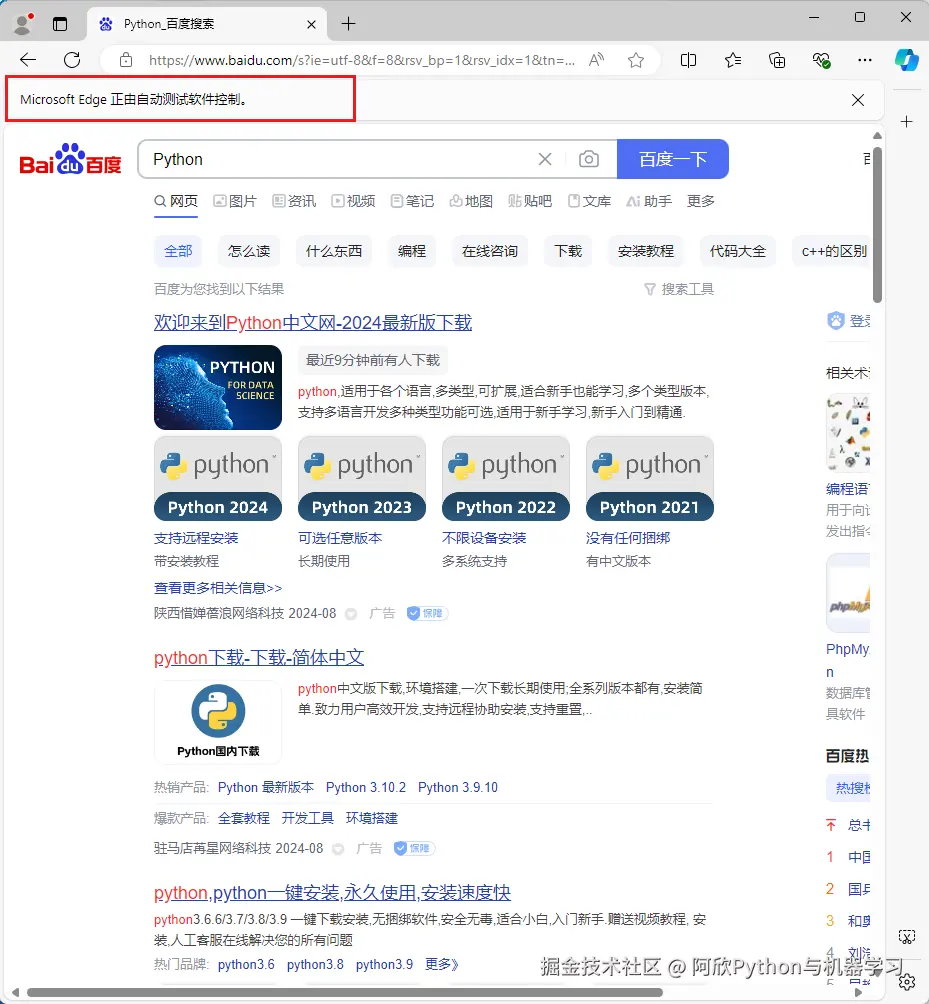The height and width of the screenshot is (1004, 929).
Task: Open the Python 3.10.2 link
Action: (x=366, y=788)
